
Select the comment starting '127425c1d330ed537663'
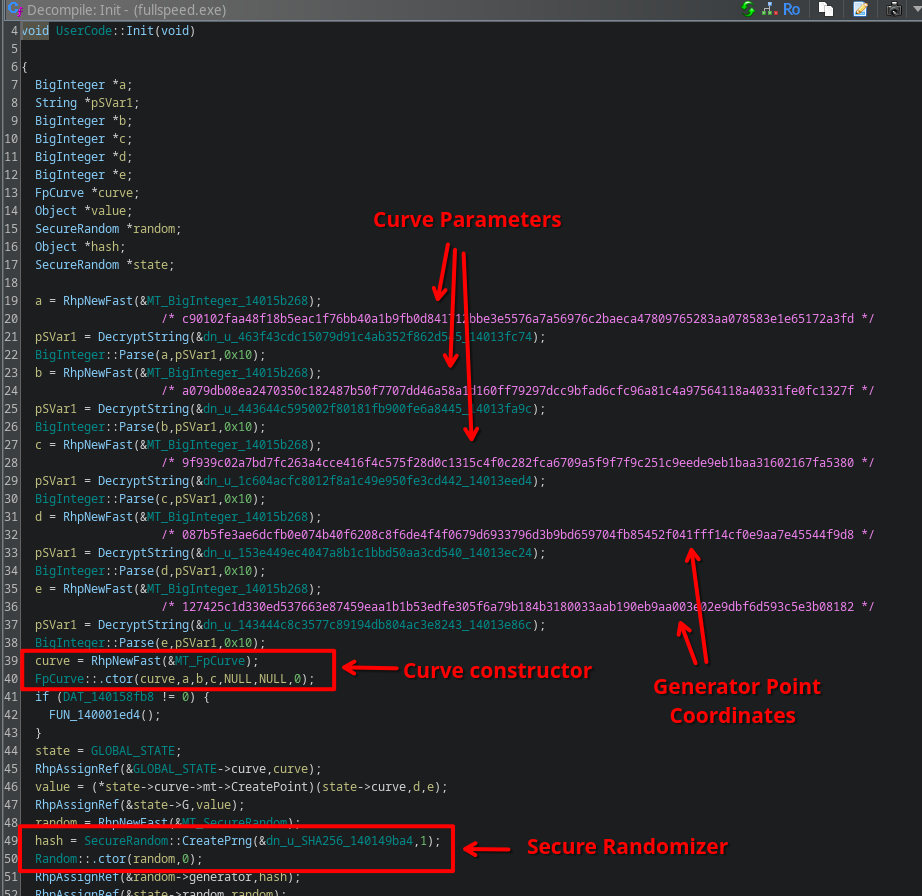point(517,607)
